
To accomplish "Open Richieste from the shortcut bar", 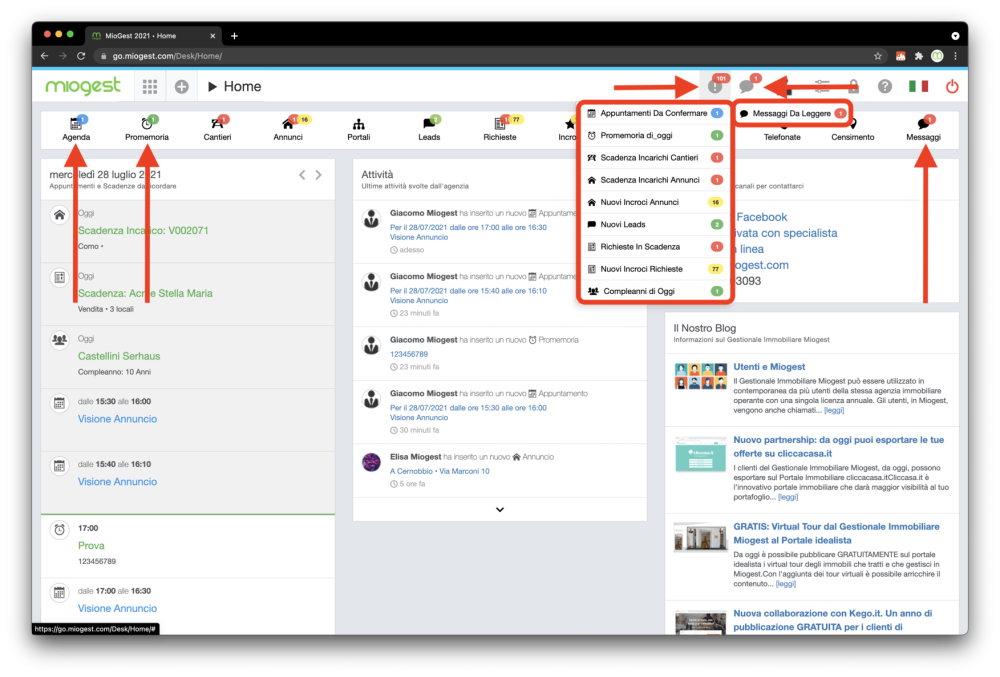I will click(x=500, y=128).
